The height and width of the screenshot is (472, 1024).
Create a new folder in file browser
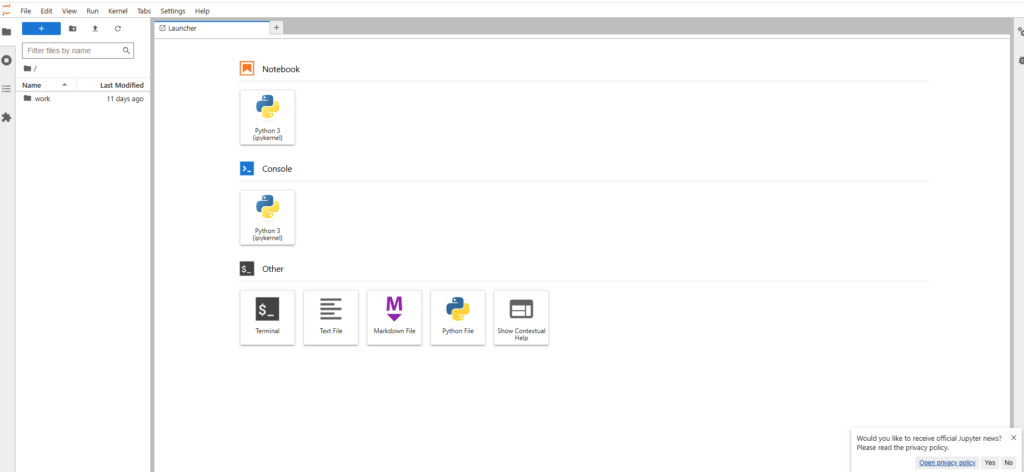click(x=72, y=29)
